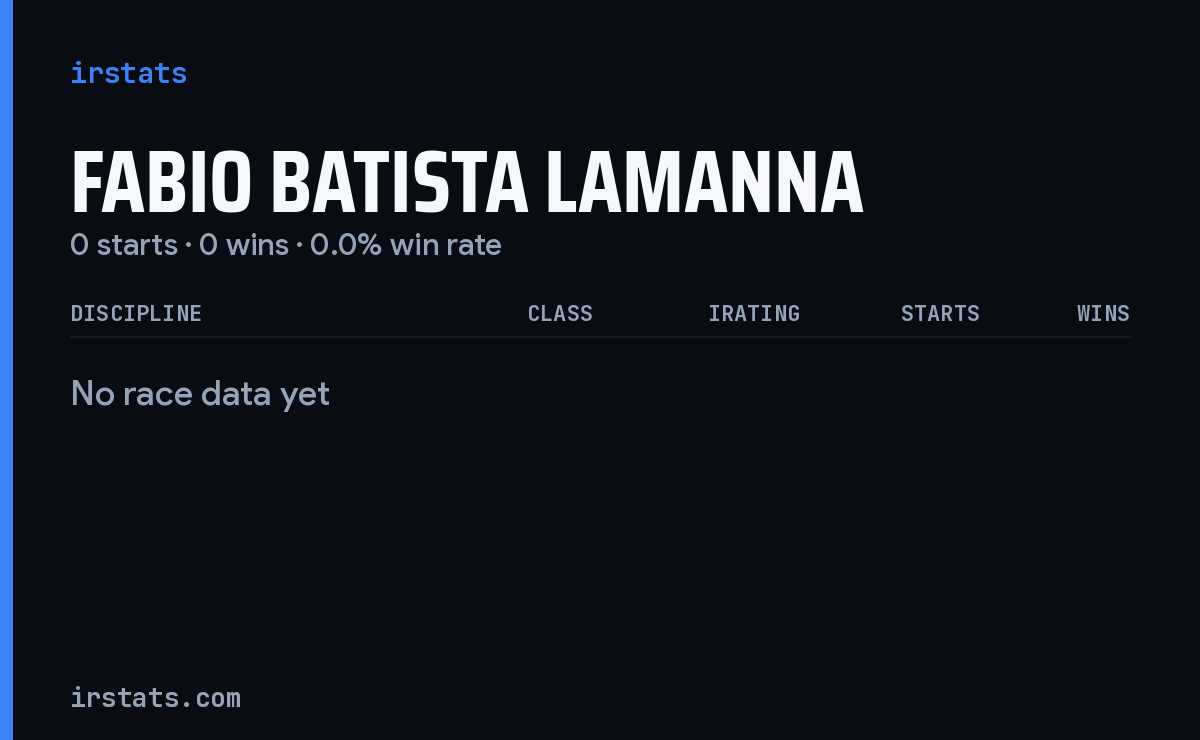Viewport: 1200px width, 740px height.
Task: Click the "0.0%" win rate value
Action: point(346,245)
